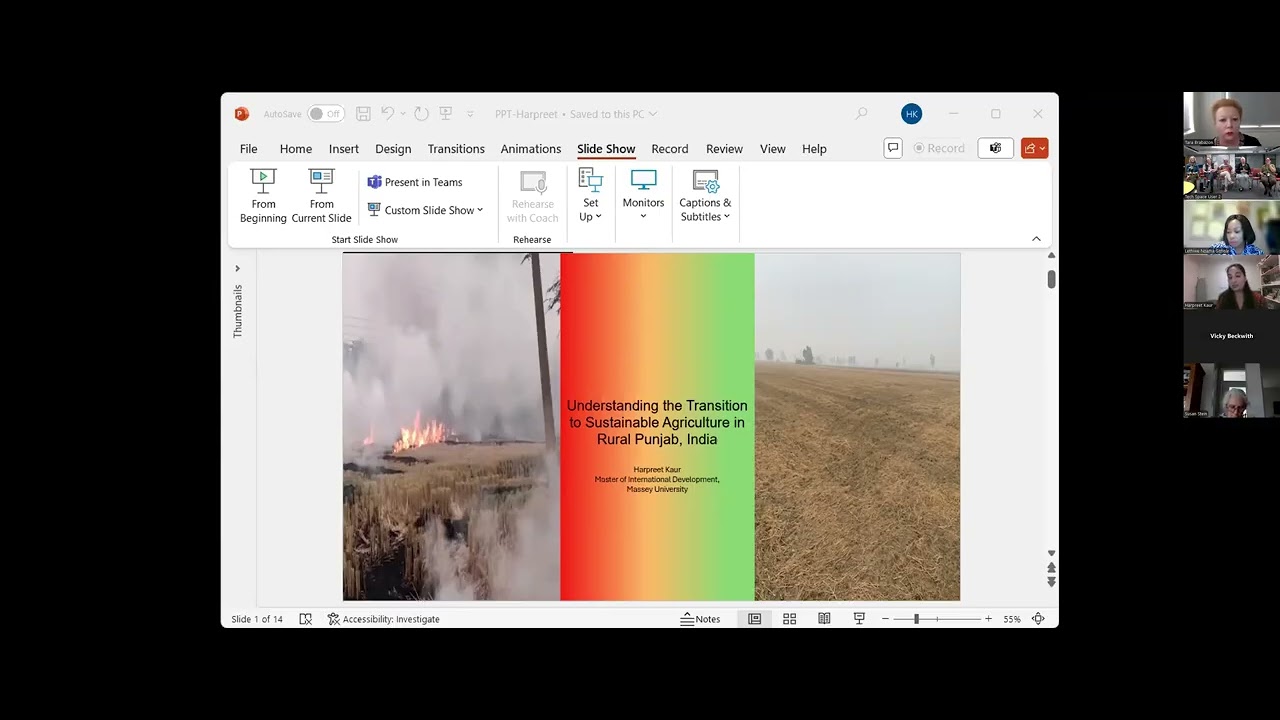Fit slide to current window icon

[x=1038, y=619]
